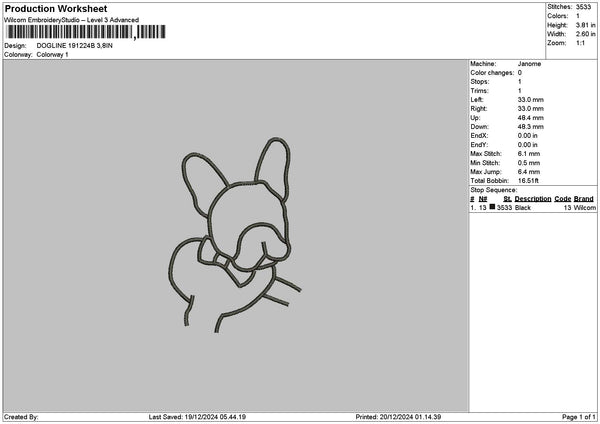Click the Code column header

click(562, 199)
